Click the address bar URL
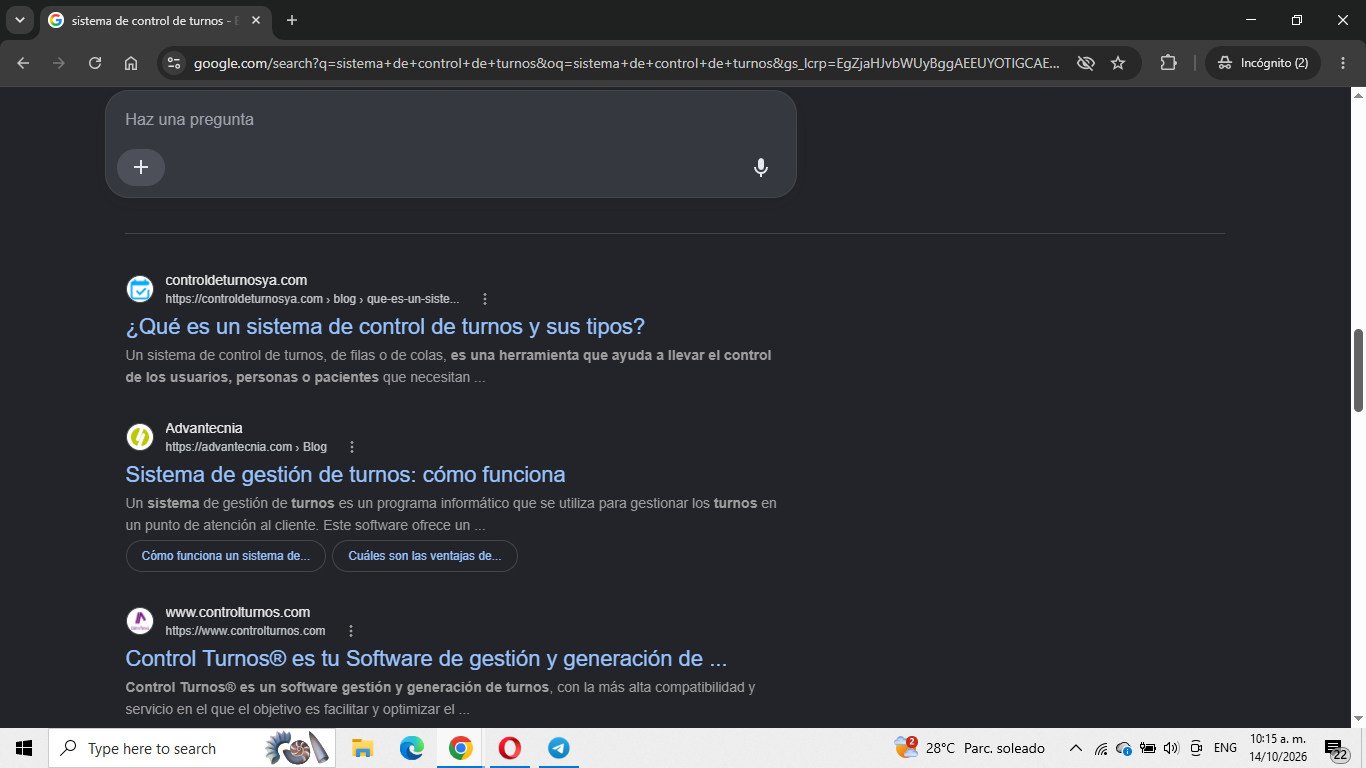Viewport: 1366px width, 768px height. 627,63
